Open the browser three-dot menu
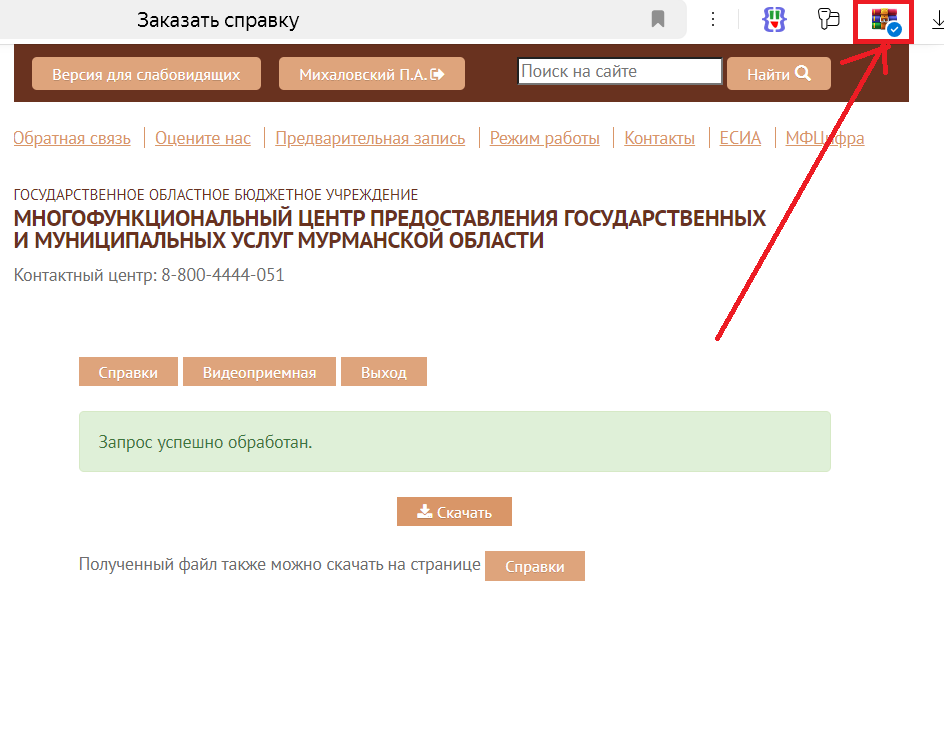The width and height of the screenshot is (944, 751). [x=713, y=19]
